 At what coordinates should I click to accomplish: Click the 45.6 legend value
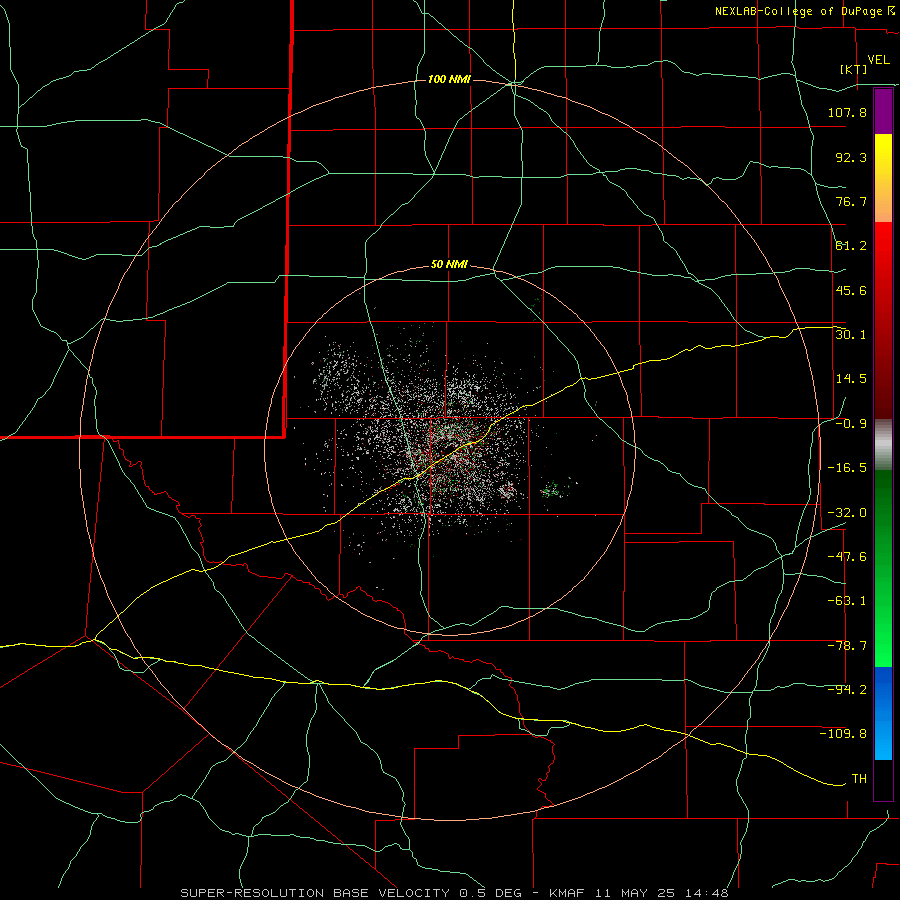click(851, 290)
